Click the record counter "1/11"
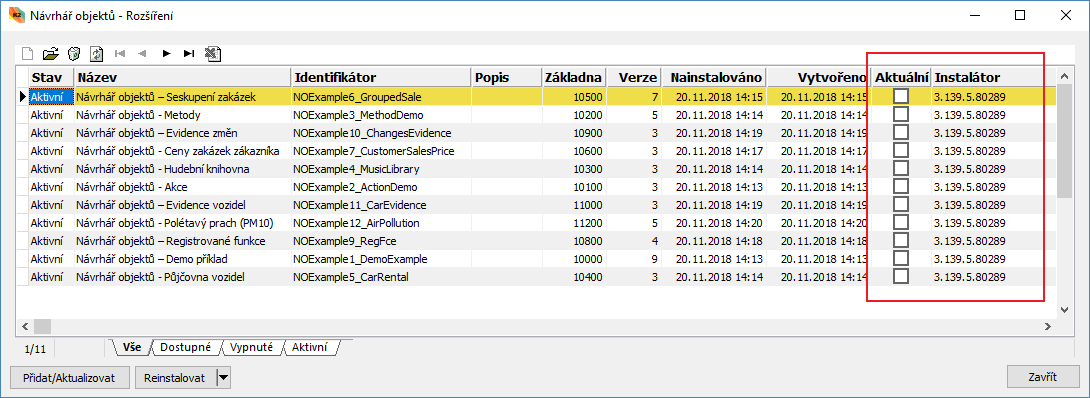The width and height of the screenshot is (1090, 398). point(35,348)
